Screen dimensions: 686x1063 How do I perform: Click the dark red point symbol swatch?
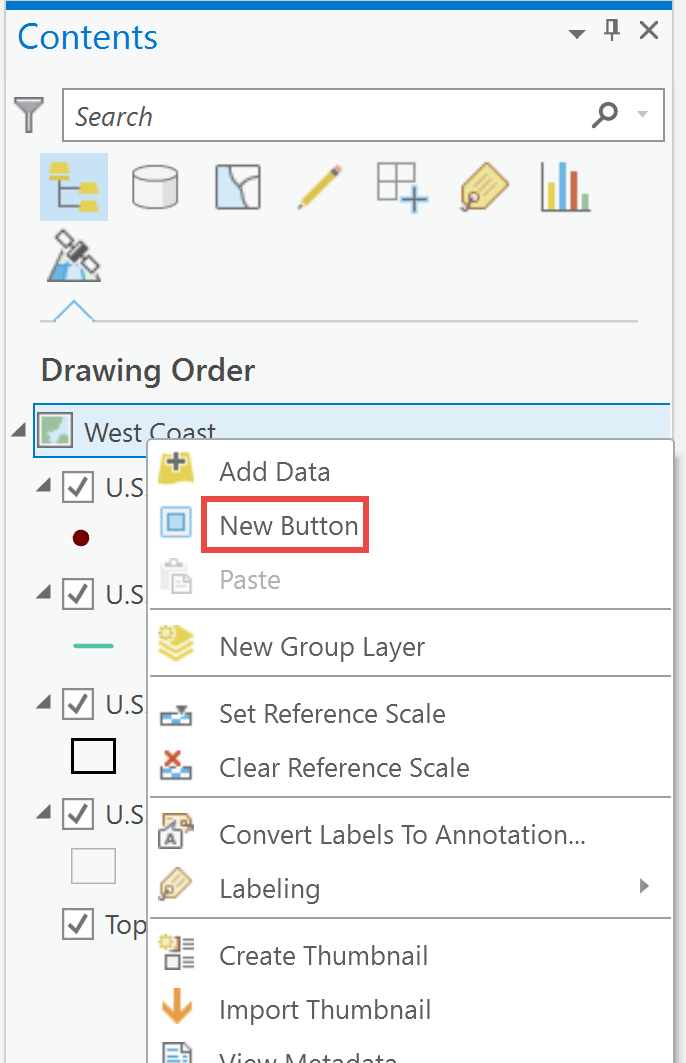[80, 538]
